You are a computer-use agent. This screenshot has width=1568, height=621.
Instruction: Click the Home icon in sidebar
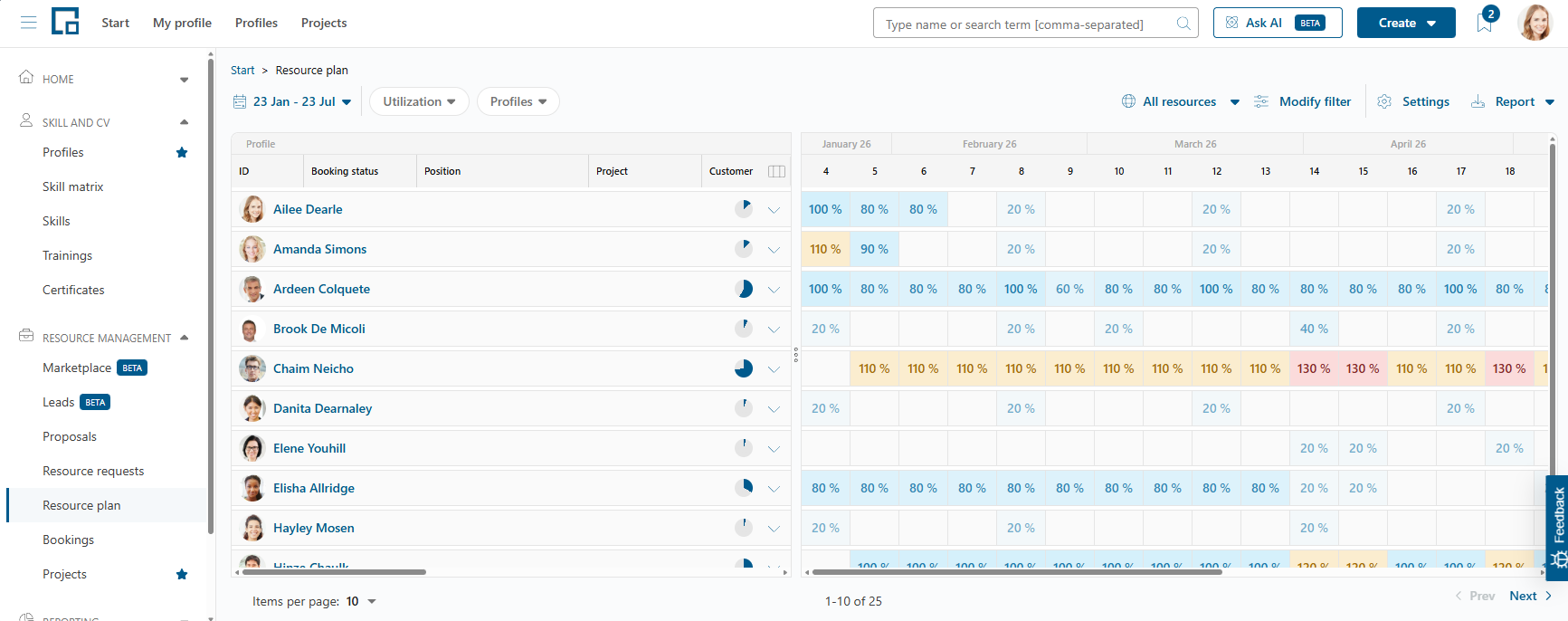[x=26, y=77]
